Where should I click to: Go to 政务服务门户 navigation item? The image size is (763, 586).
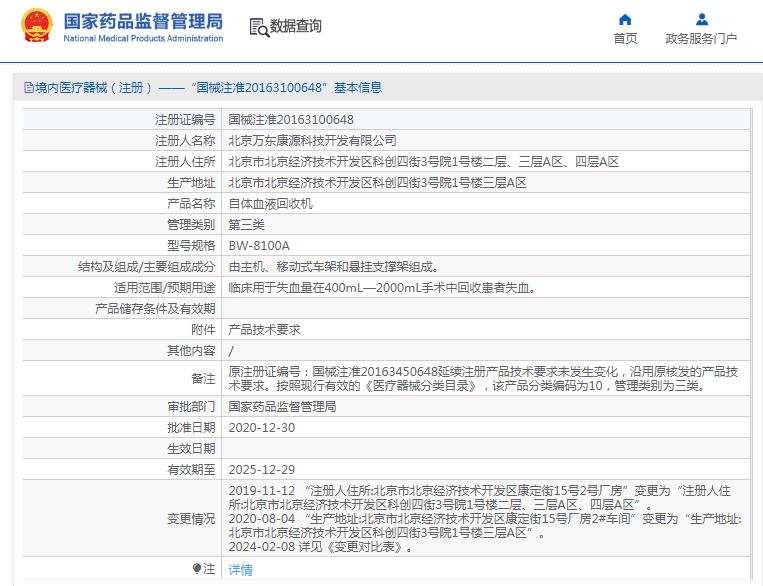point(701,39)
